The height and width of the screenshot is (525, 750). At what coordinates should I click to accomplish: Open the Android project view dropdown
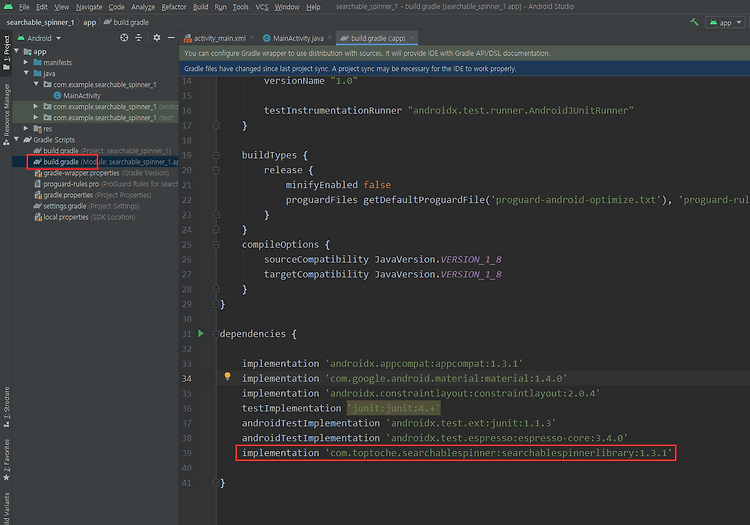pyautogui.click(x=39, y=38)
